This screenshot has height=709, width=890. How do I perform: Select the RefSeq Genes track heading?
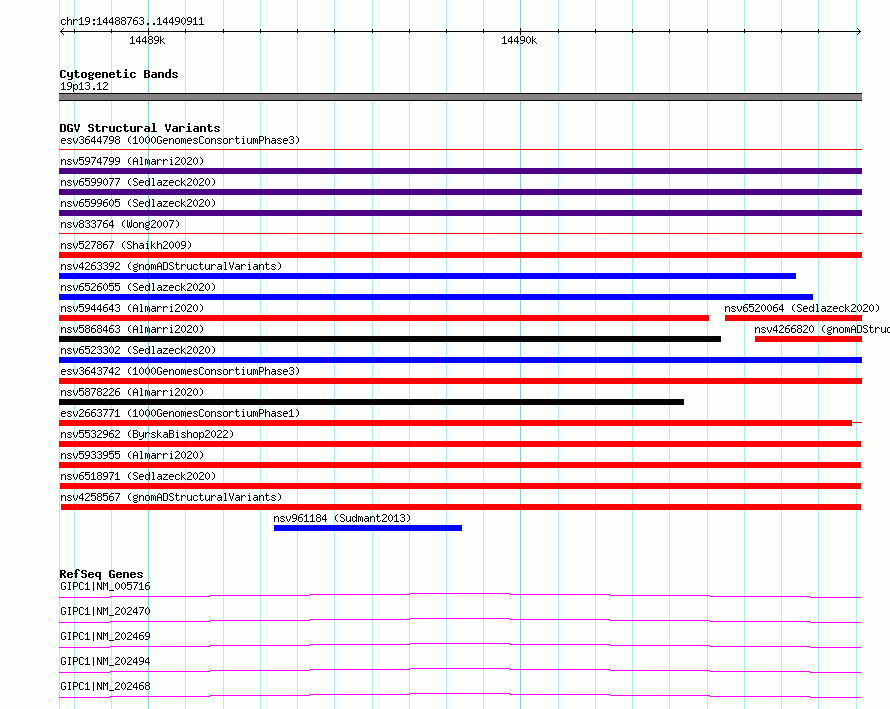(101, 574)
